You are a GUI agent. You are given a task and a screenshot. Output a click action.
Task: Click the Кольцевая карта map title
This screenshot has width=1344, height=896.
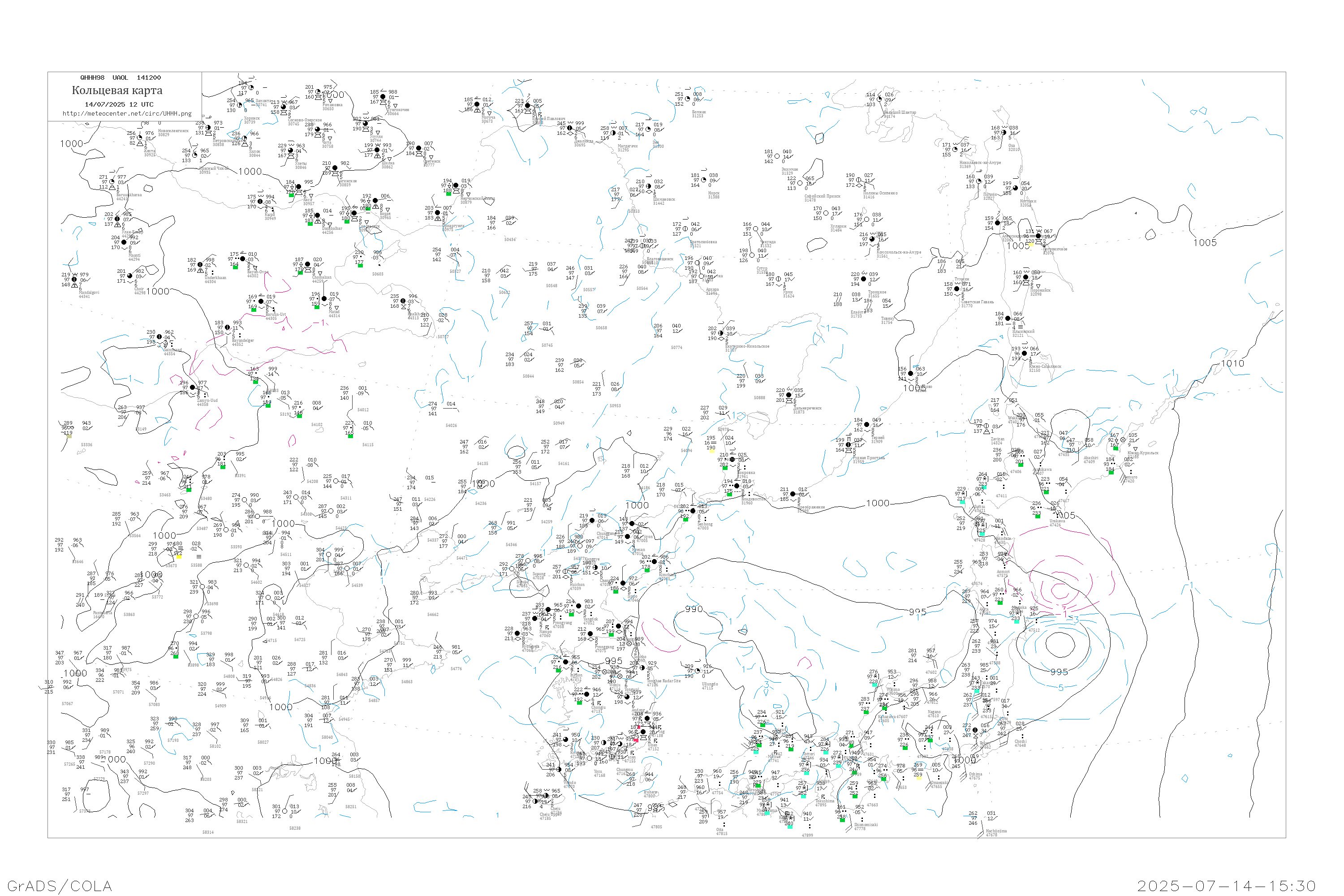click(x=117, y=90)
